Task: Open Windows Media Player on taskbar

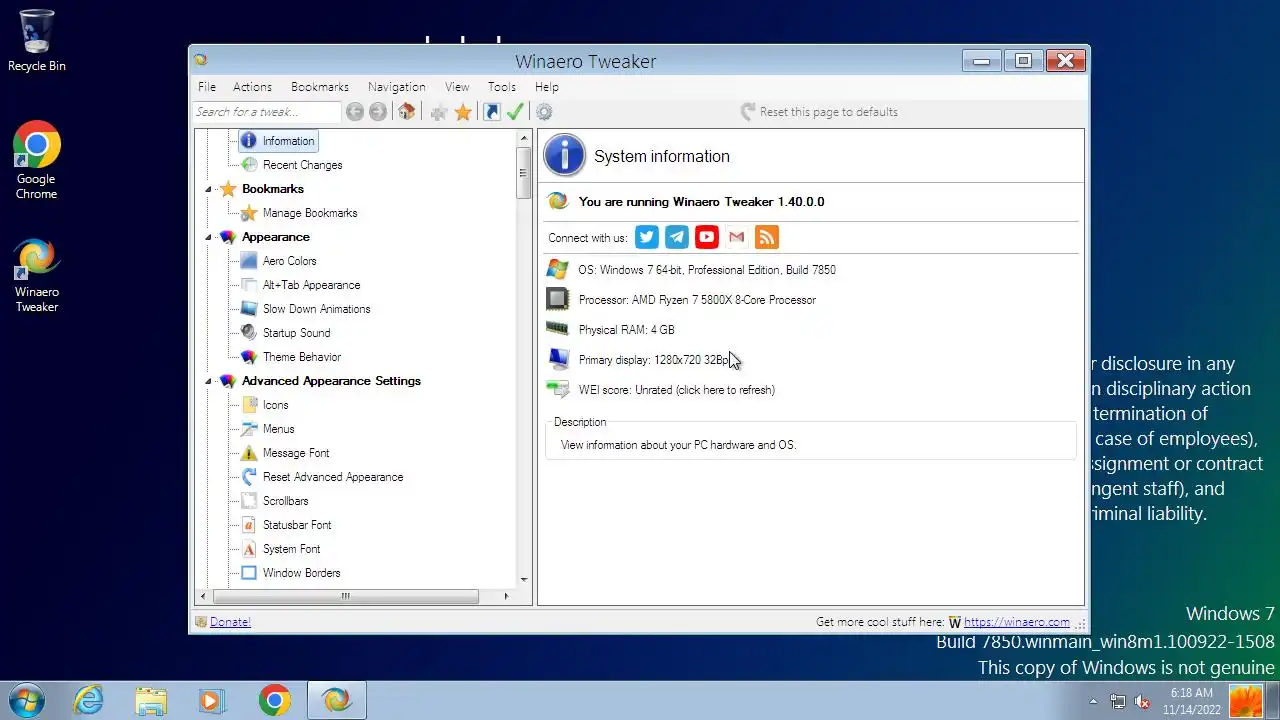Action: coord(212,700)
